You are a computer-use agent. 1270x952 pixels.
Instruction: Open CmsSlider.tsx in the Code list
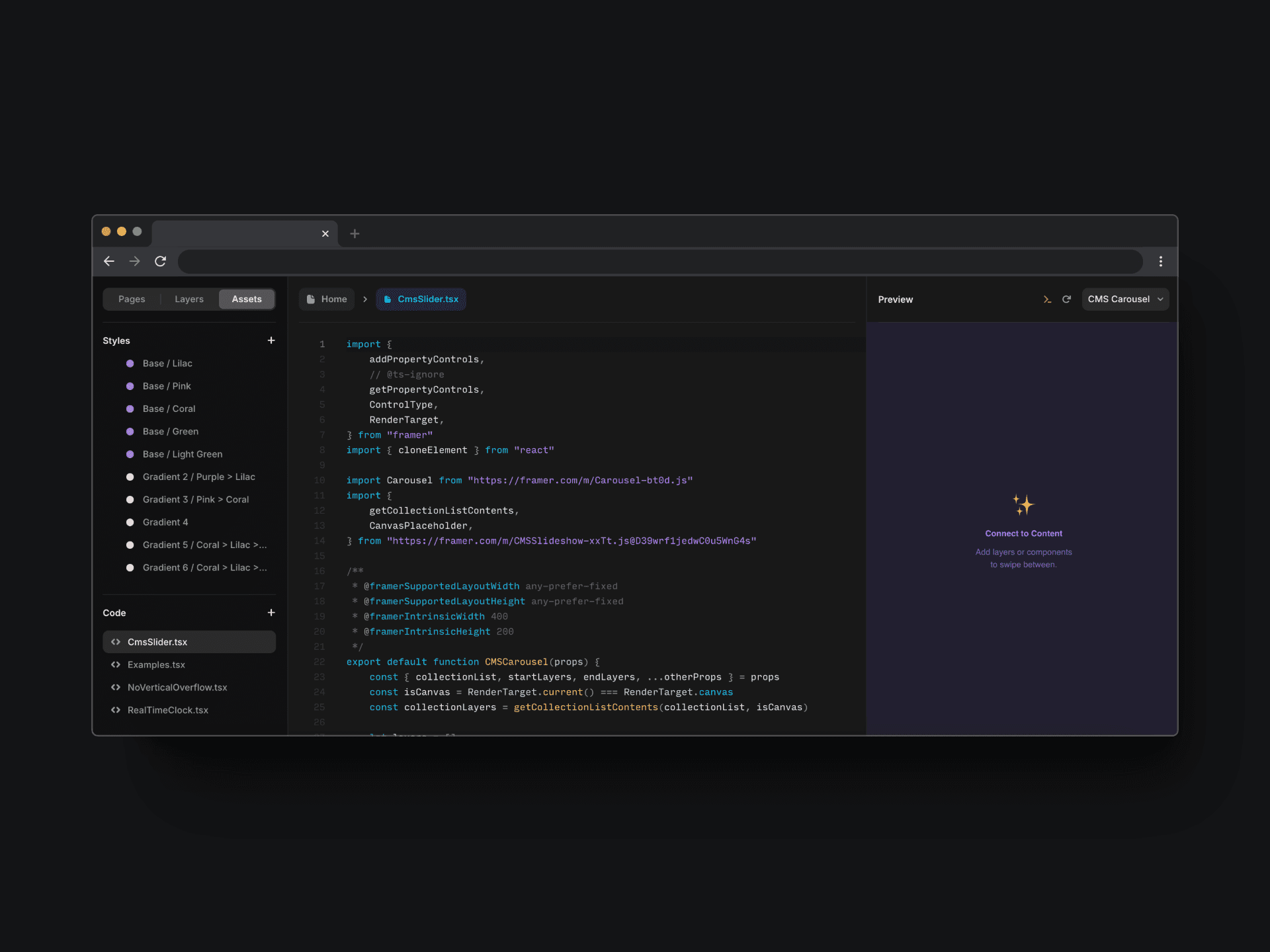coord(189,642)
